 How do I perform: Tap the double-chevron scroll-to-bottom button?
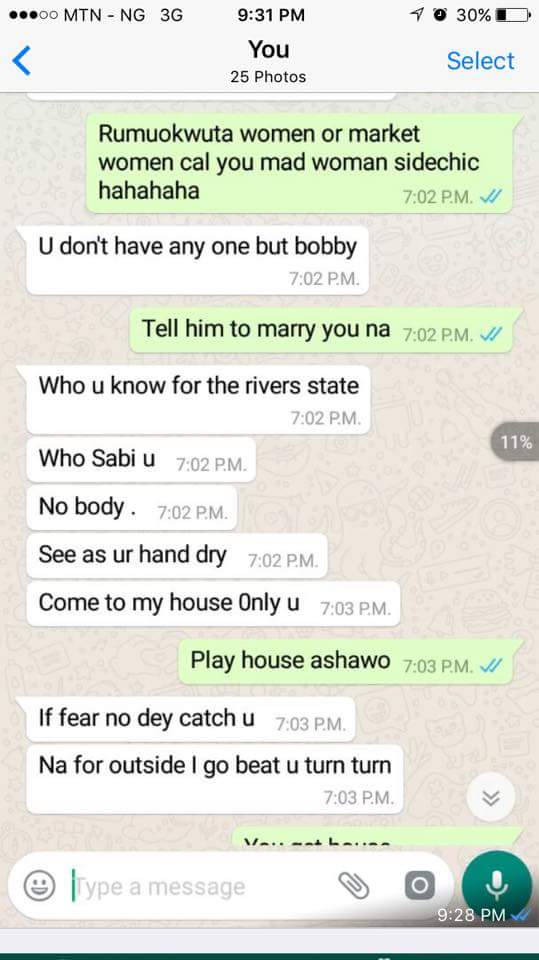pos(491,797)
